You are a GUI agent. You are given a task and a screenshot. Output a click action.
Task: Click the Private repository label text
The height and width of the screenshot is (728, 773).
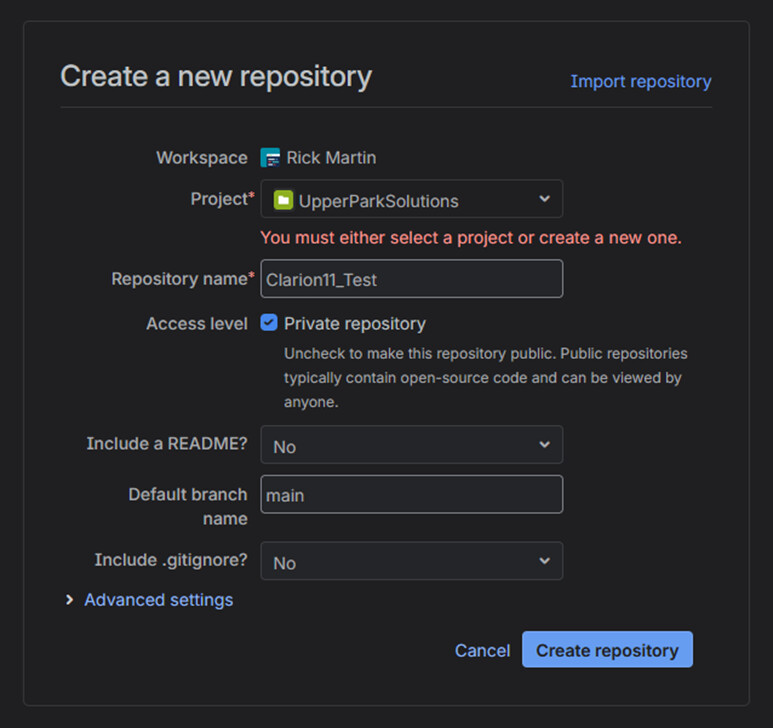coord(354,324)
